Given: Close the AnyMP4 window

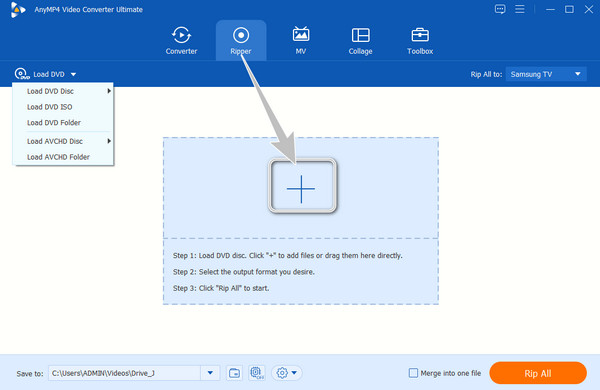Looking at the screenshot, I should [589, 9].
